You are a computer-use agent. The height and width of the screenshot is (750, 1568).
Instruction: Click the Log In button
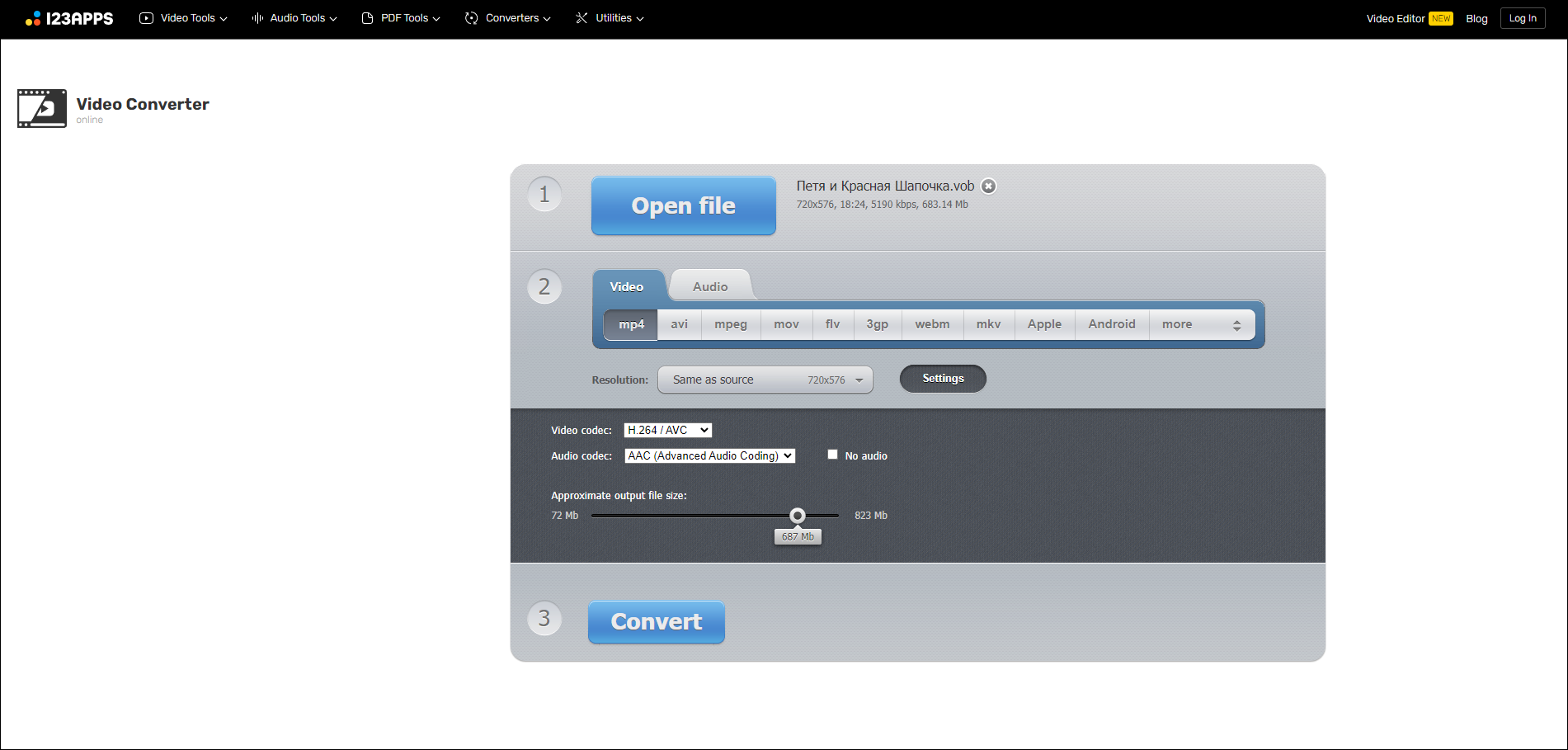1523,18
